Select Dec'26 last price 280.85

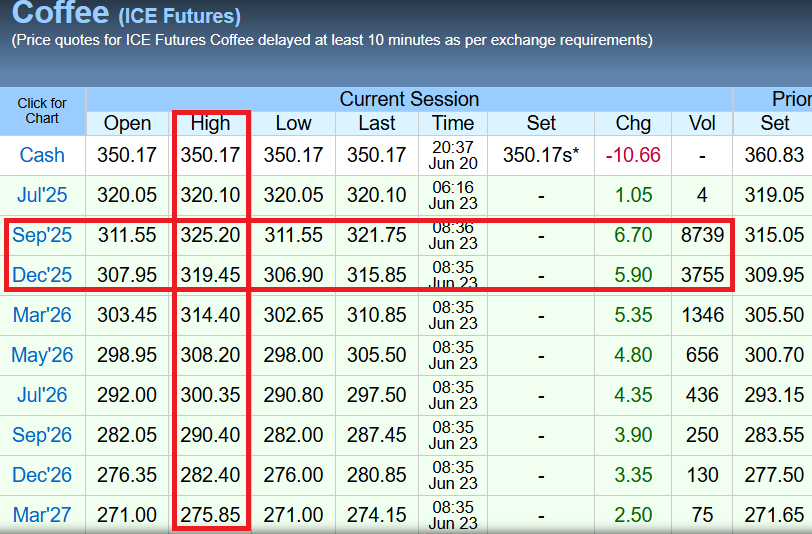coord(376,475)
